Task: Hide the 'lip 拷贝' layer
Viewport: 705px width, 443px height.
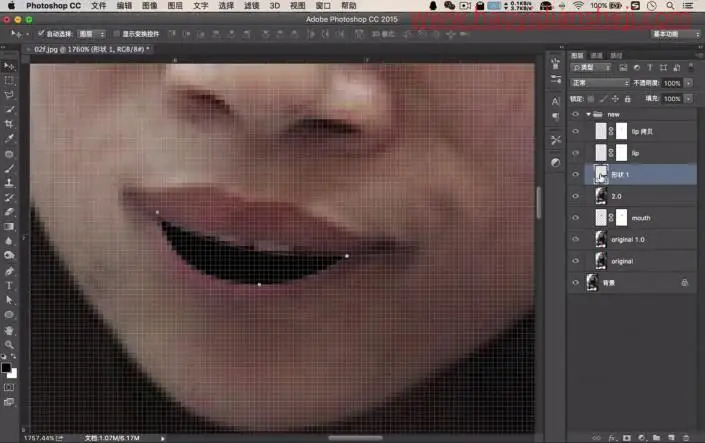Action: coord(576,131)
